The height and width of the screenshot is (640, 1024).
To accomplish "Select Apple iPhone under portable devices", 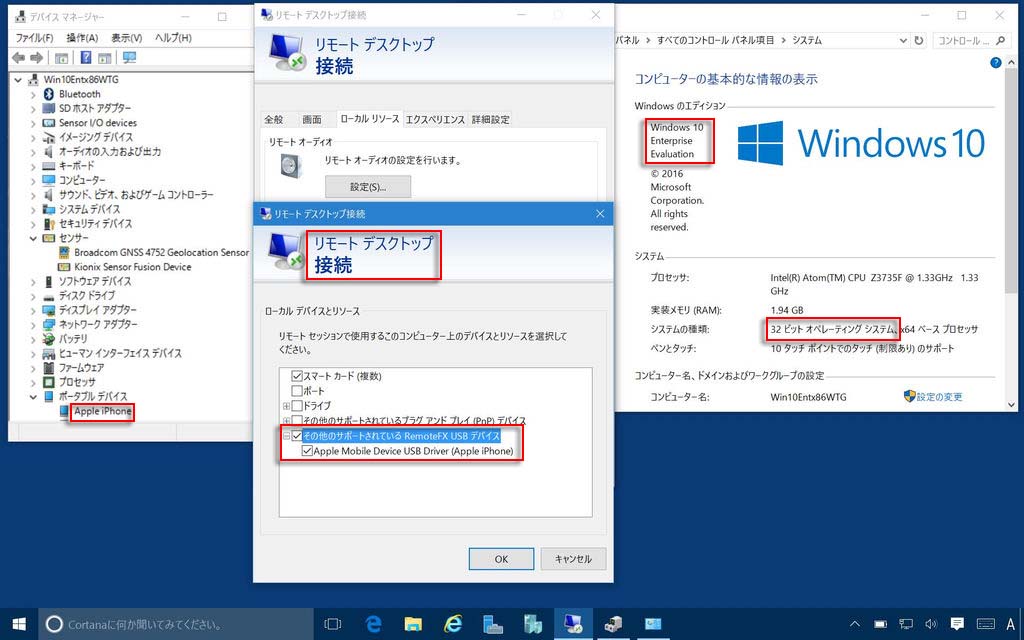I will [103, 411].
